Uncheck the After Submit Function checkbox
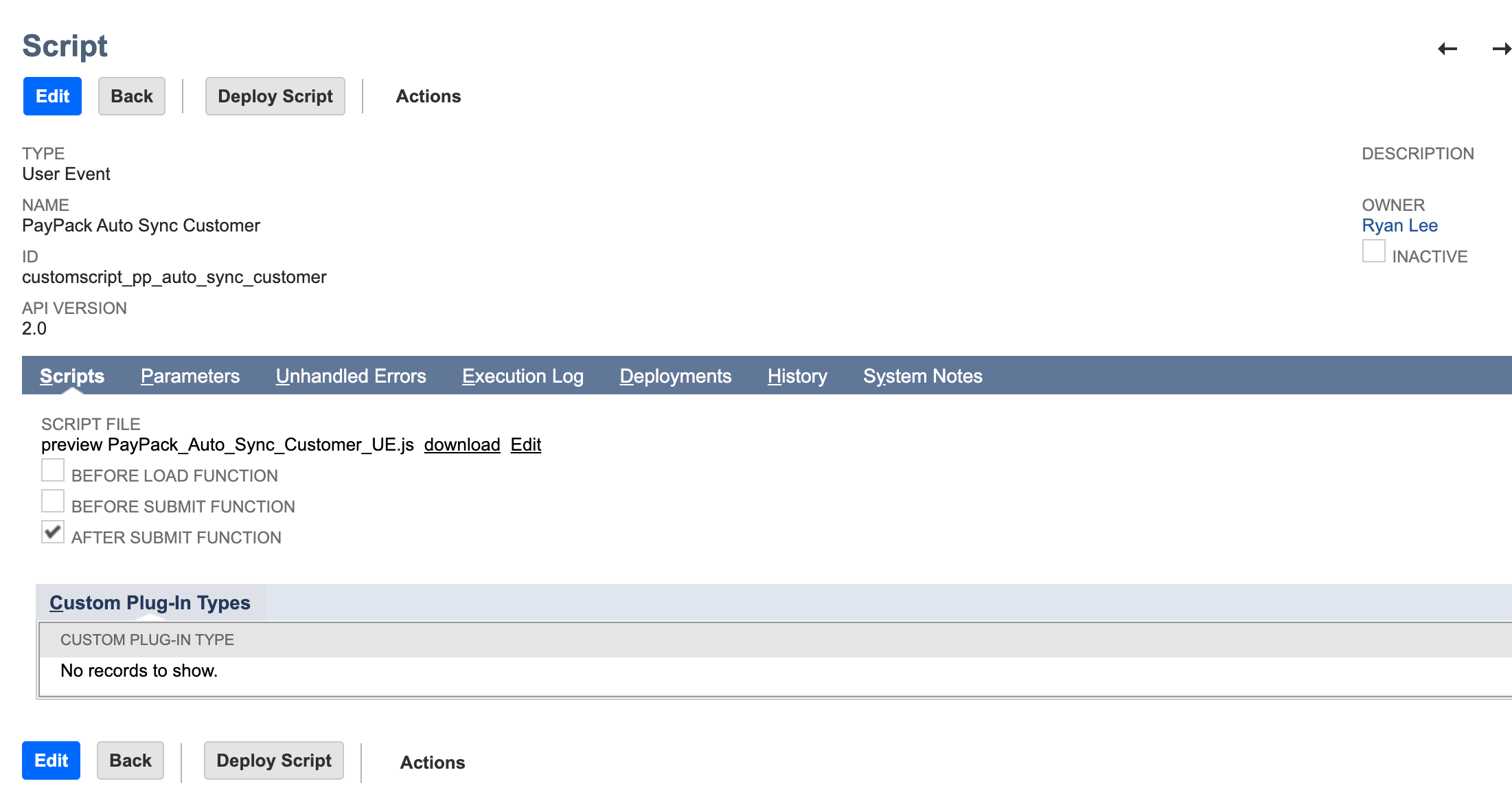Screen dimensions: 1512x812 tap(53, 532)
